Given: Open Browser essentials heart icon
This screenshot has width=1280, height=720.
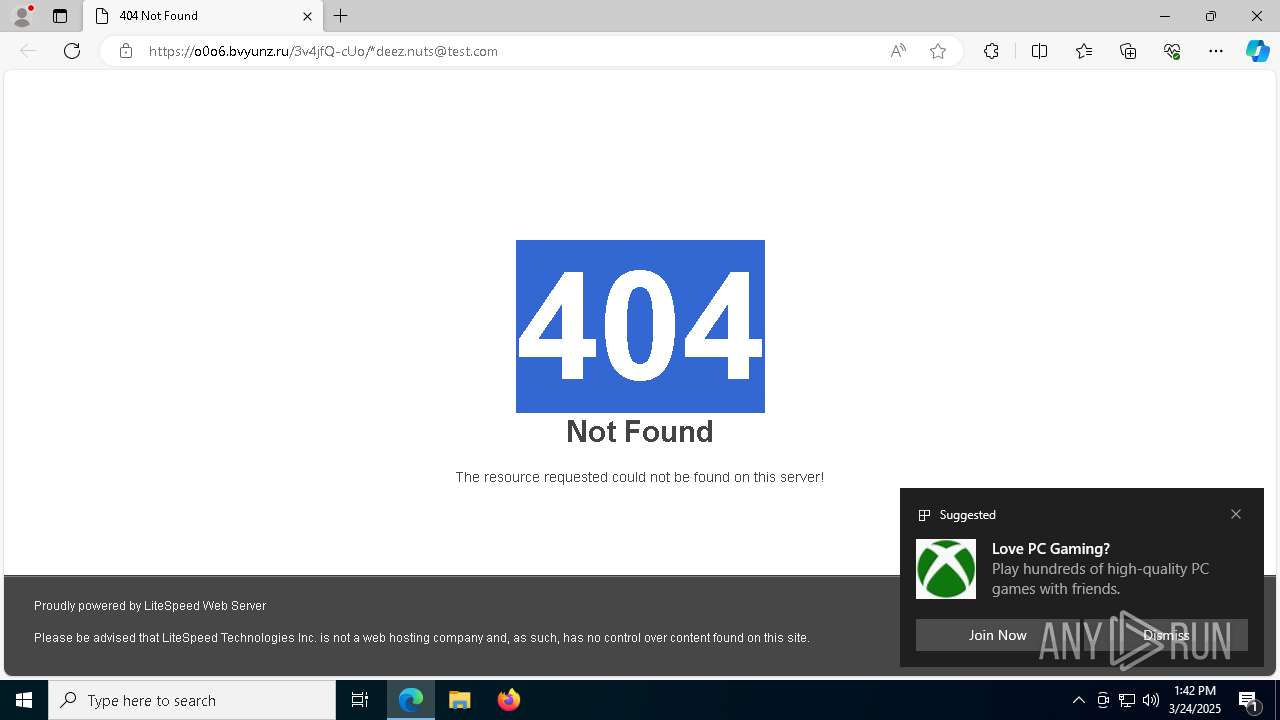Looking at the screenshot, I should pyautogui.click(x=1172, y=51).
